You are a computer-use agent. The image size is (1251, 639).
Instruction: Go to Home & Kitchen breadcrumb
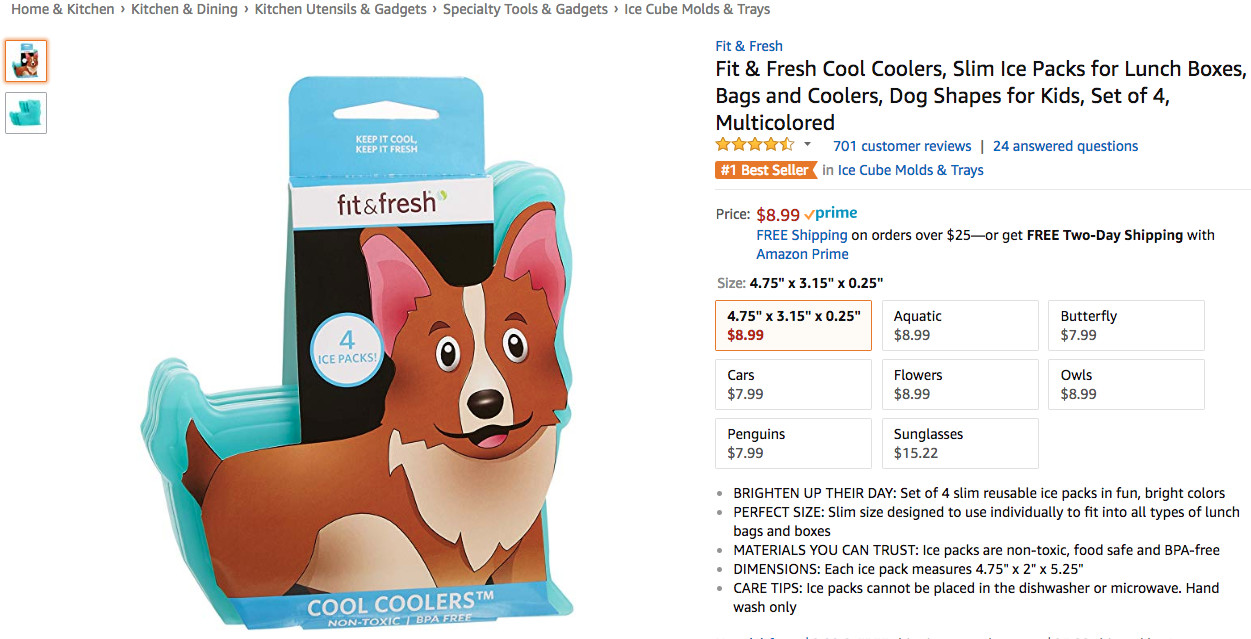pyautogui.click(x=63, y=9)
